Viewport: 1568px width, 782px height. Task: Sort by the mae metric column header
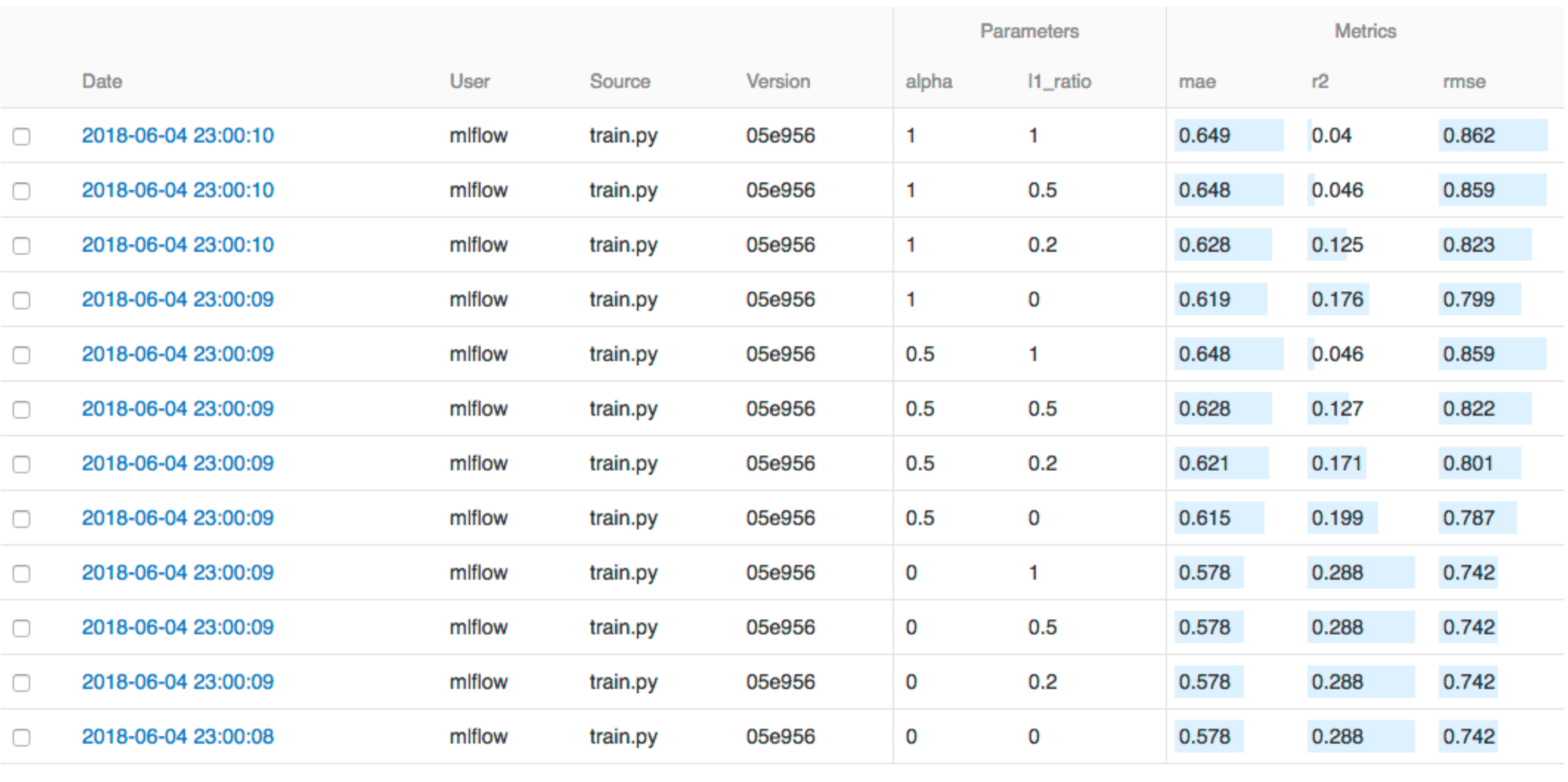pyautogui.click(x=1197, y=81)
